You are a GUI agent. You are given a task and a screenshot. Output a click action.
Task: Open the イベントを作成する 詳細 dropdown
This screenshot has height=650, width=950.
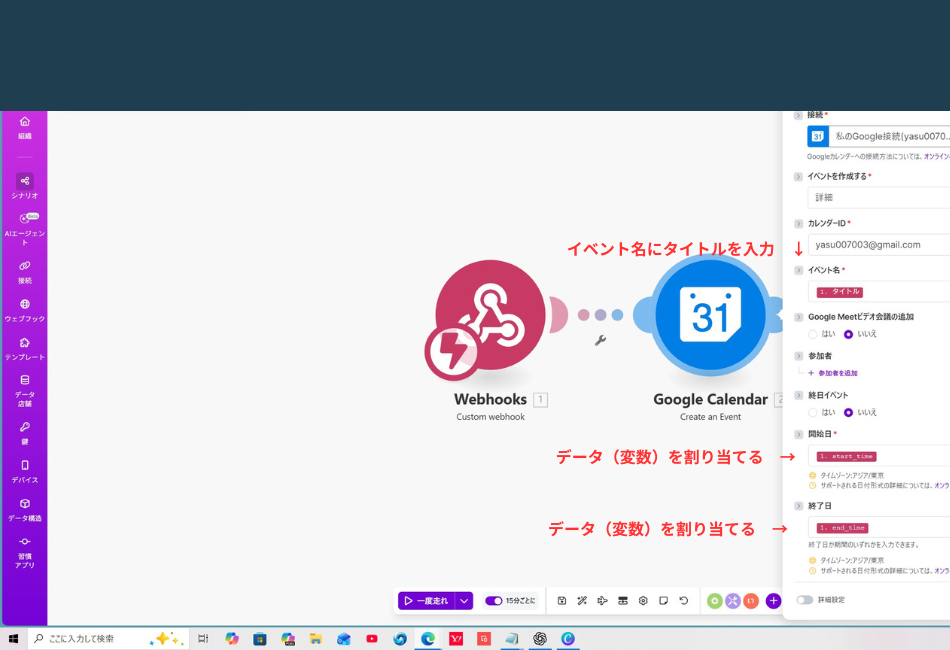pos(878,197)
